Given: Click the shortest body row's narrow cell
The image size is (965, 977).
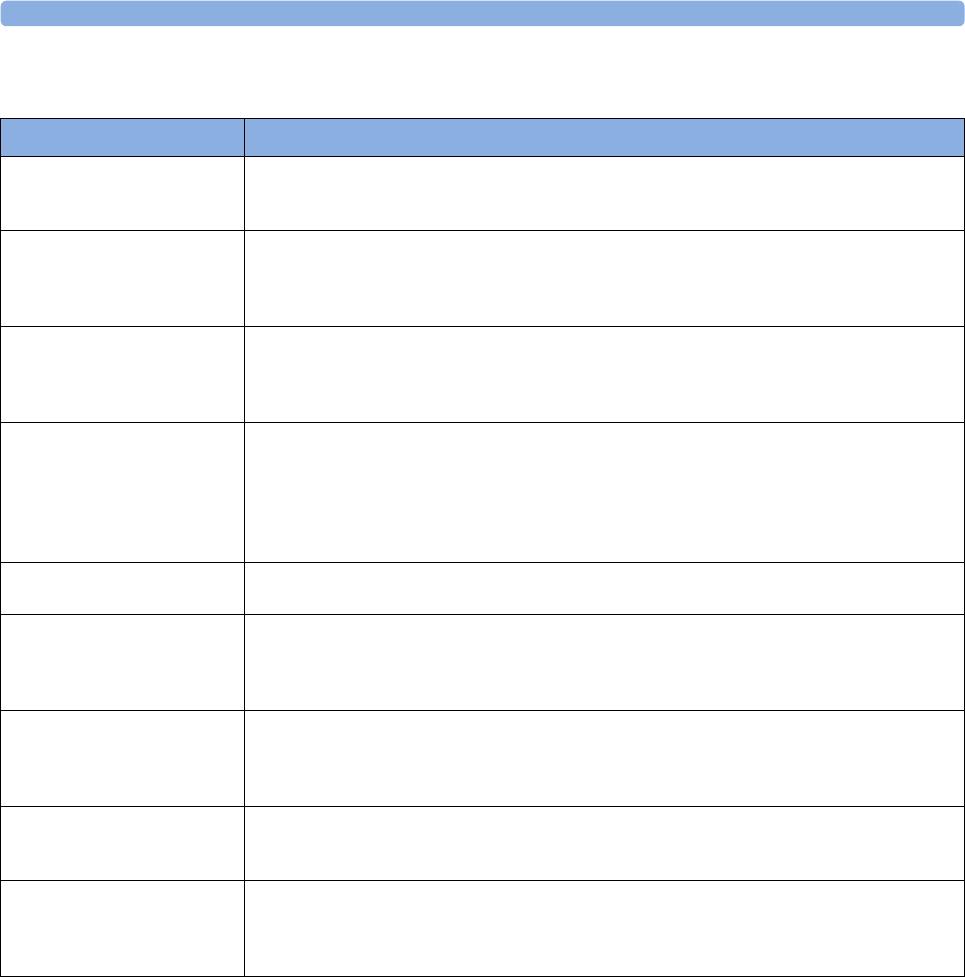Looking at the screenshot, I should [122, 588].
